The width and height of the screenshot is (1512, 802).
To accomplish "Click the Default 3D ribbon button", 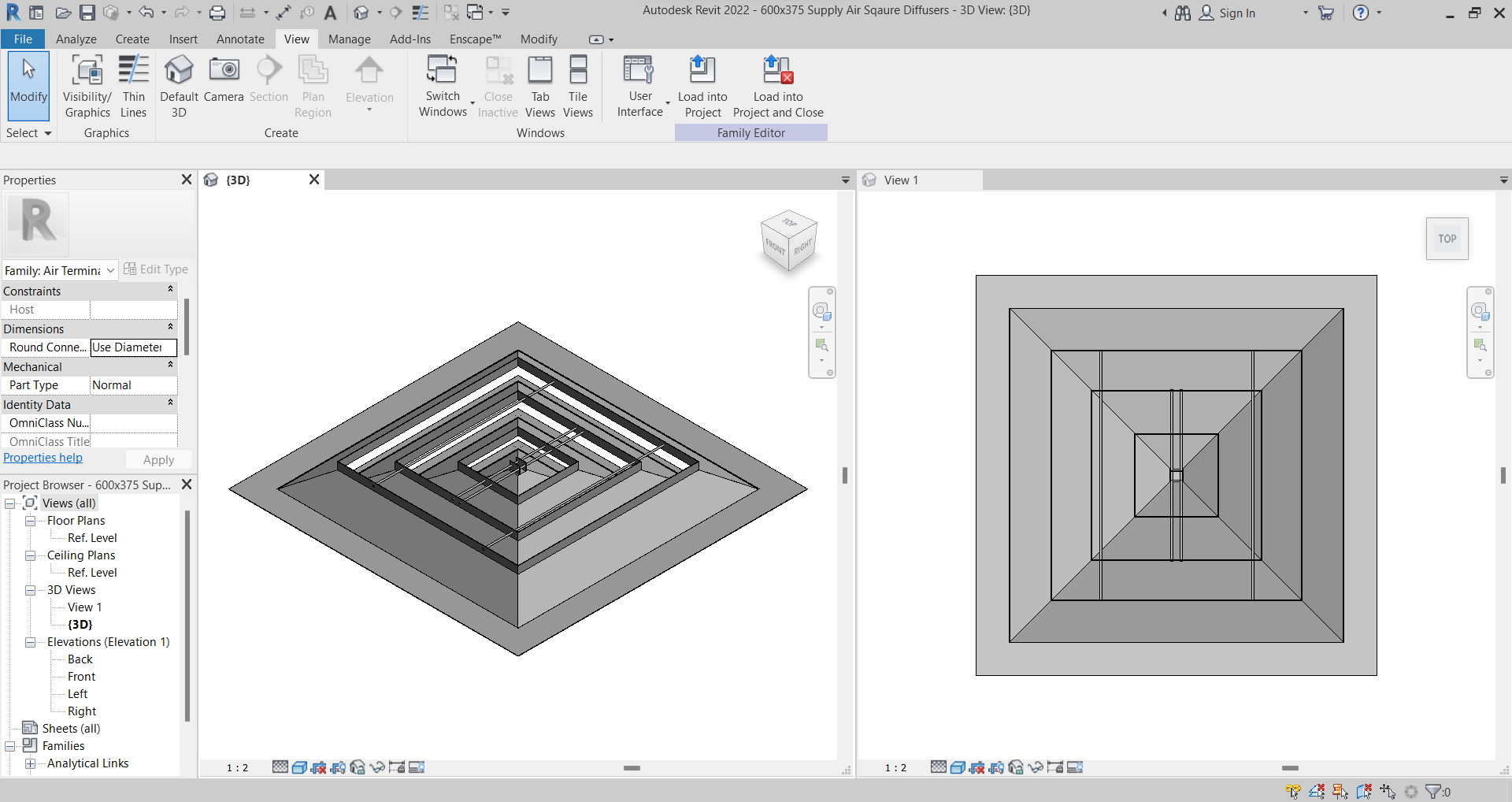I will pos(179,87).
